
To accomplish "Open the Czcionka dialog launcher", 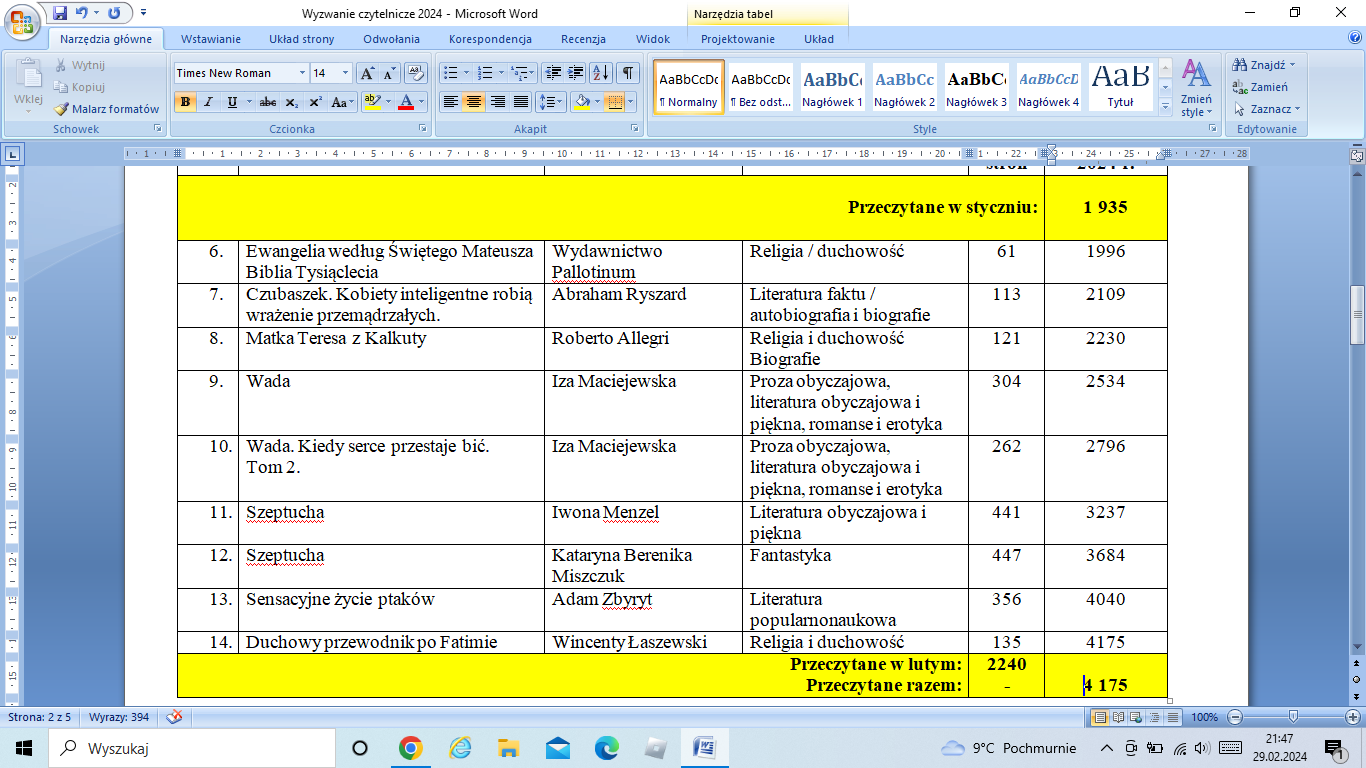I will [423, 129].
